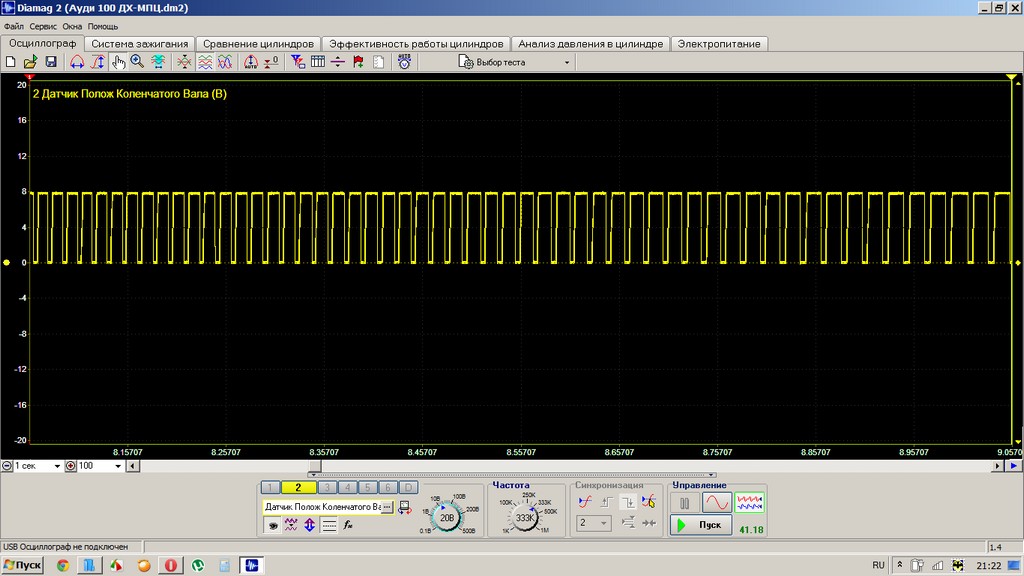Select the horizontal measurement cursor tool

[77, 62]
